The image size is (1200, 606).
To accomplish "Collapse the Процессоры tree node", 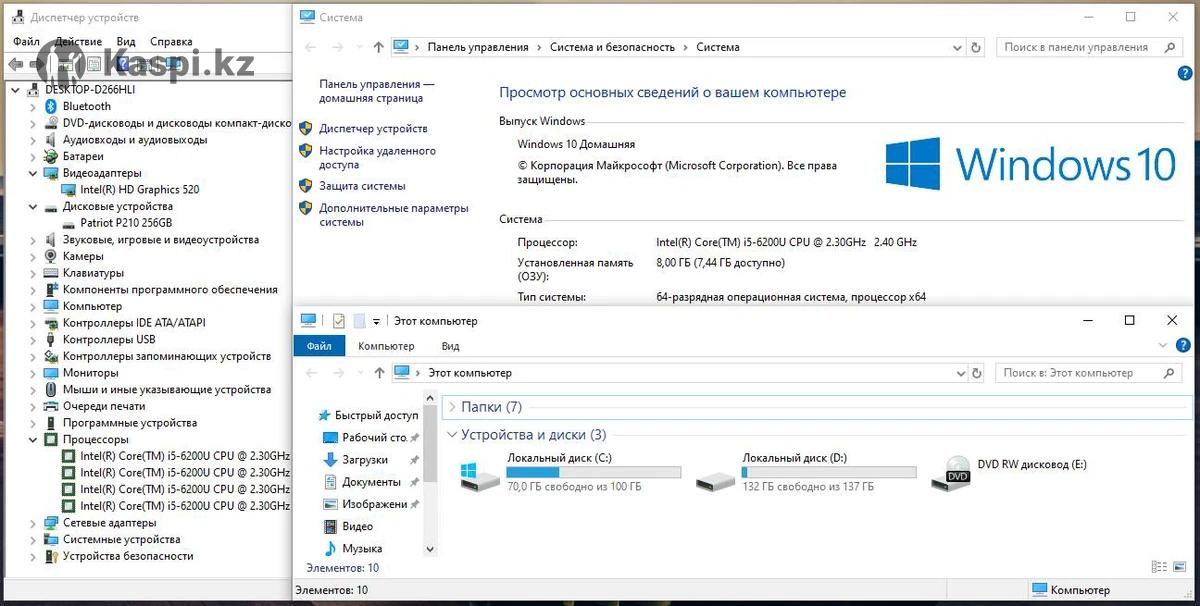I will 34,440.
